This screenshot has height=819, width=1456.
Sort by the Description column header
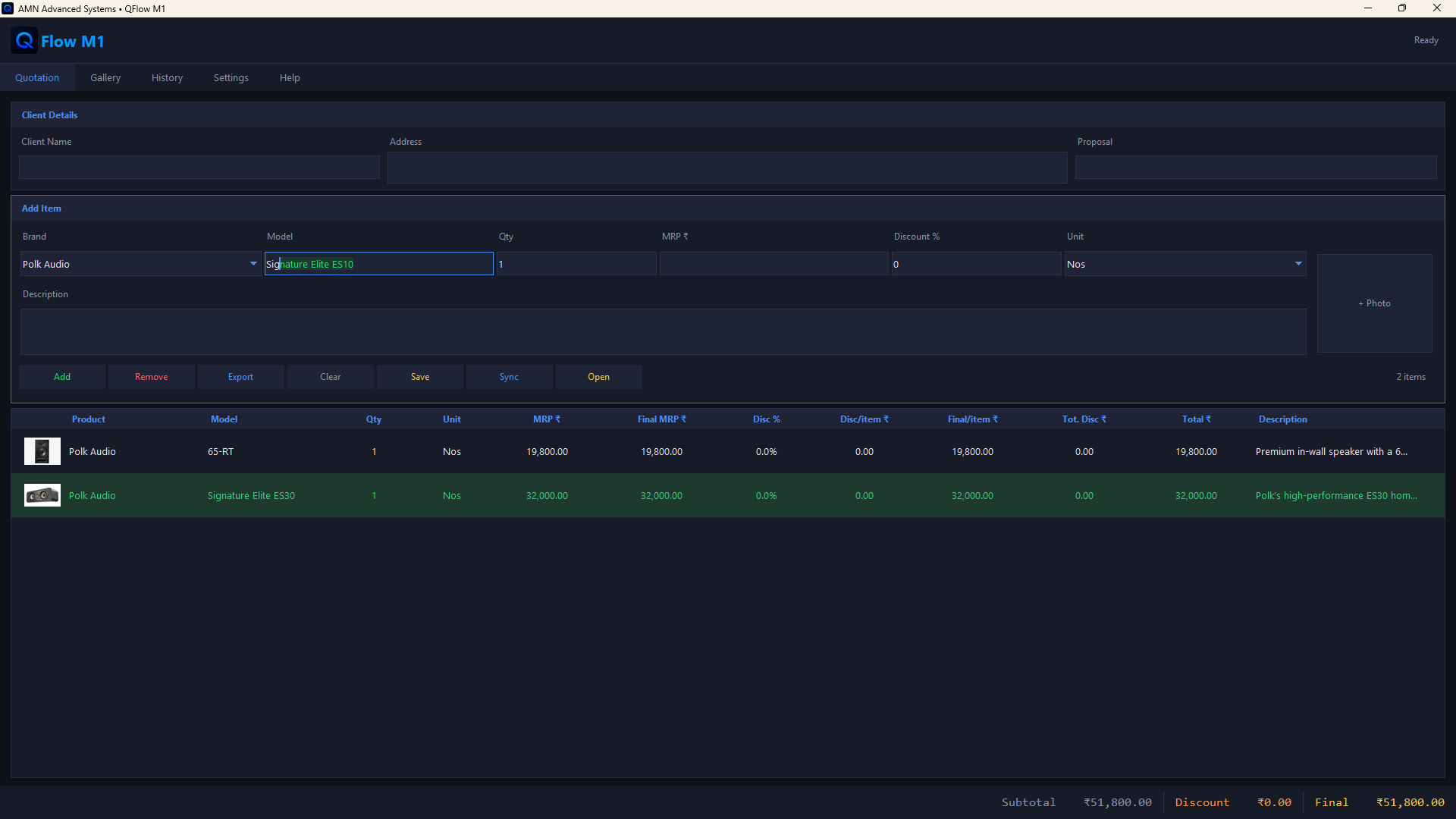[x=1283, y=419]
